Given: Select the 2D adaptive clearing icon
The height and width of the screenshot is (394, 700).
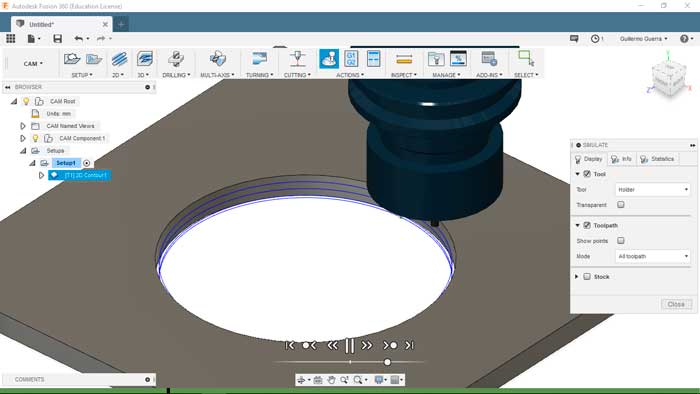Looking at the screenshot, I should [119, 59].
